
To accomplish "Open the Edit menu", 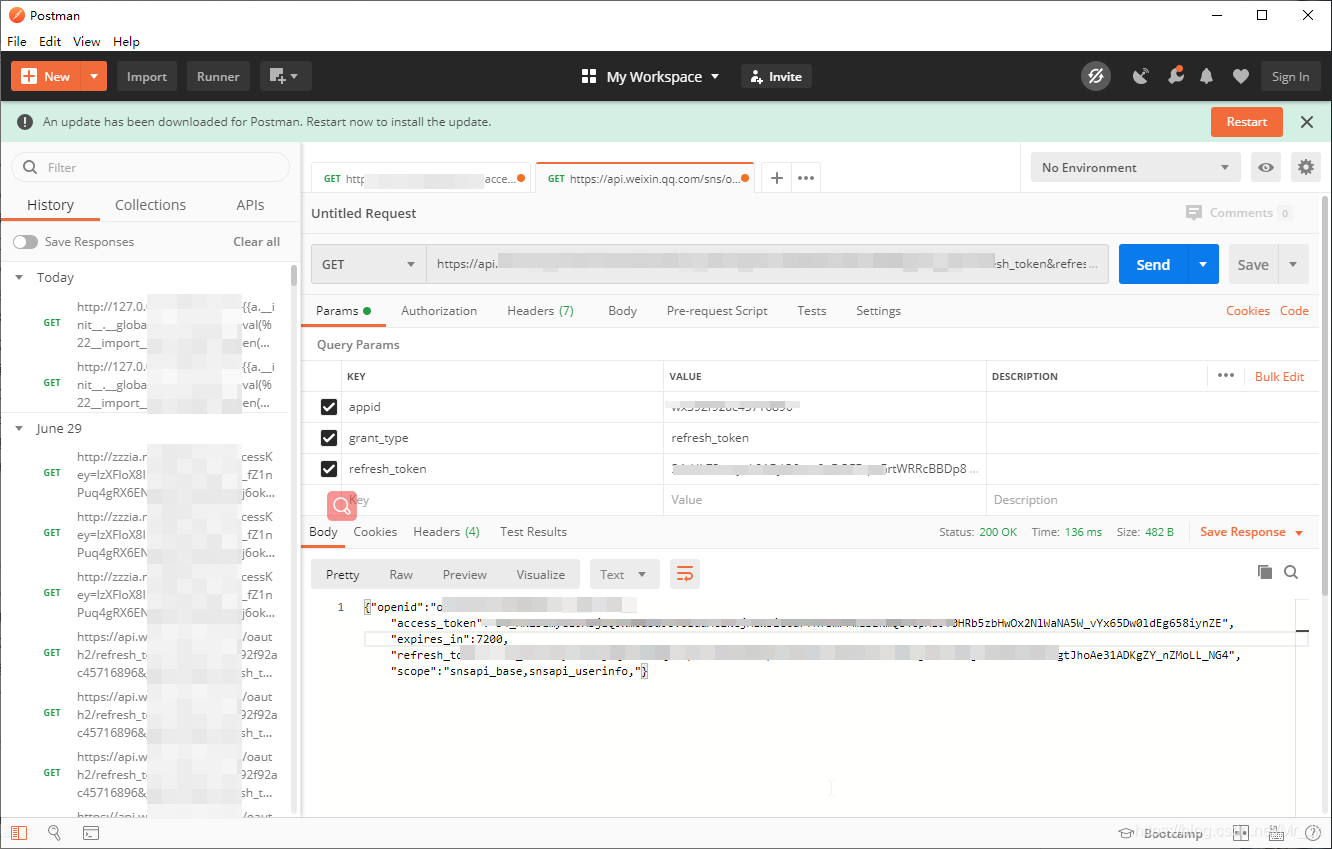I will (x=50, y=41).
